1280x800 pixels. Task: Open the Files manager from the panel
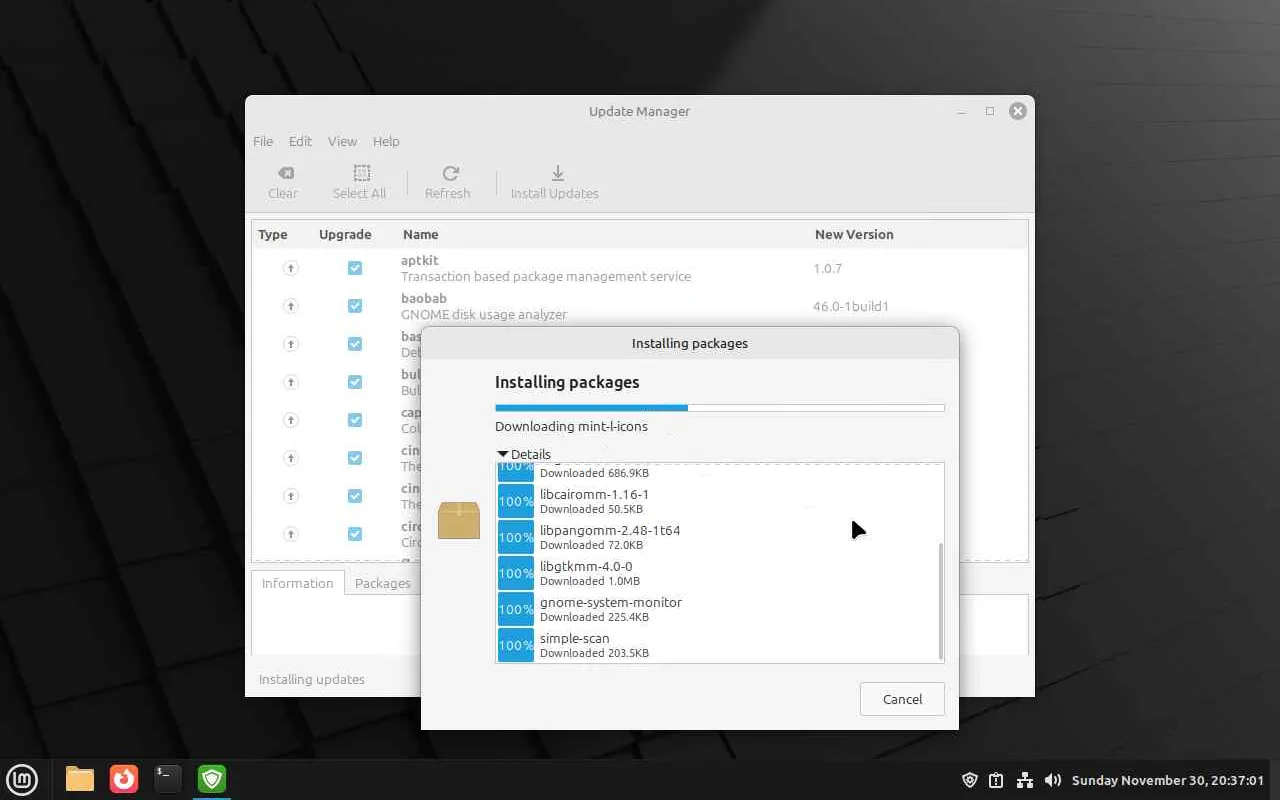click(80, 779)
